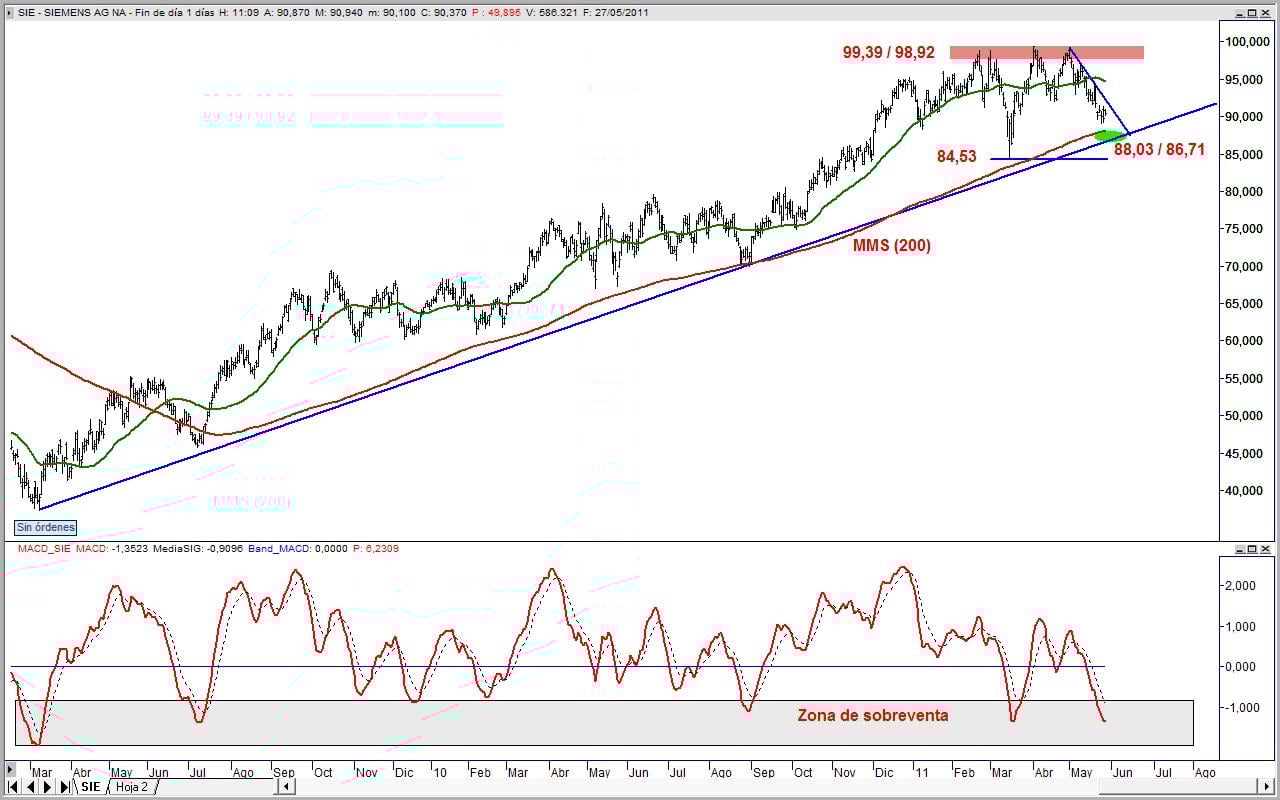Image resolution: width=1280 pixels, height=800 pixels.
Task: Click the year marker 11 on time axis
Action: tap(923, 772)
